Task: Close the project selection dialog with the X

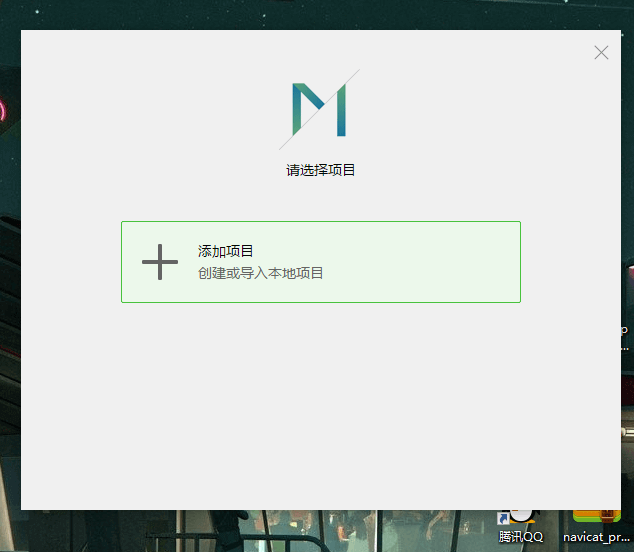Action: coord(601,53)
